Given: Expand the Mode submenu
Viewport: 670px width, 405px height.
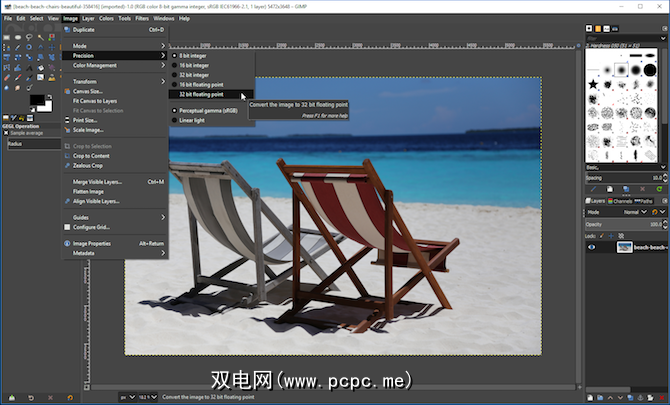Looking at the screenshot, I should coord(80,45).
